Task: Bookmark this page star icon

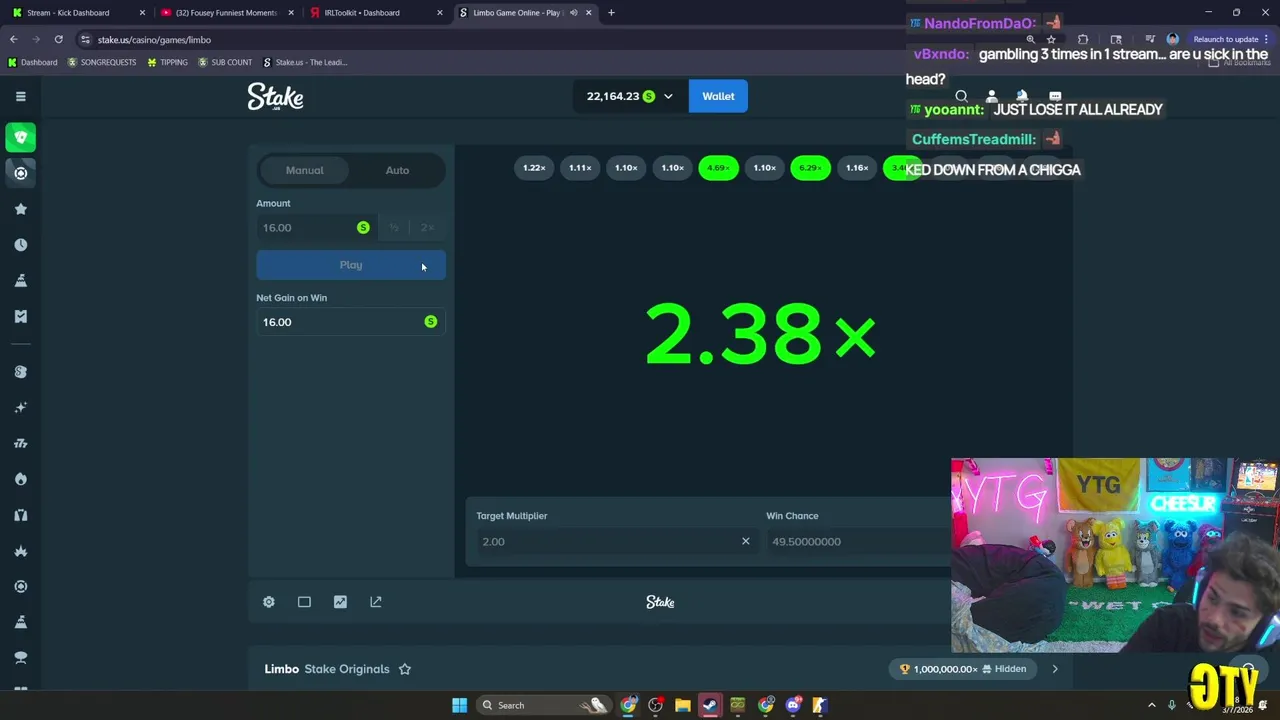Action: (1051, 39)
